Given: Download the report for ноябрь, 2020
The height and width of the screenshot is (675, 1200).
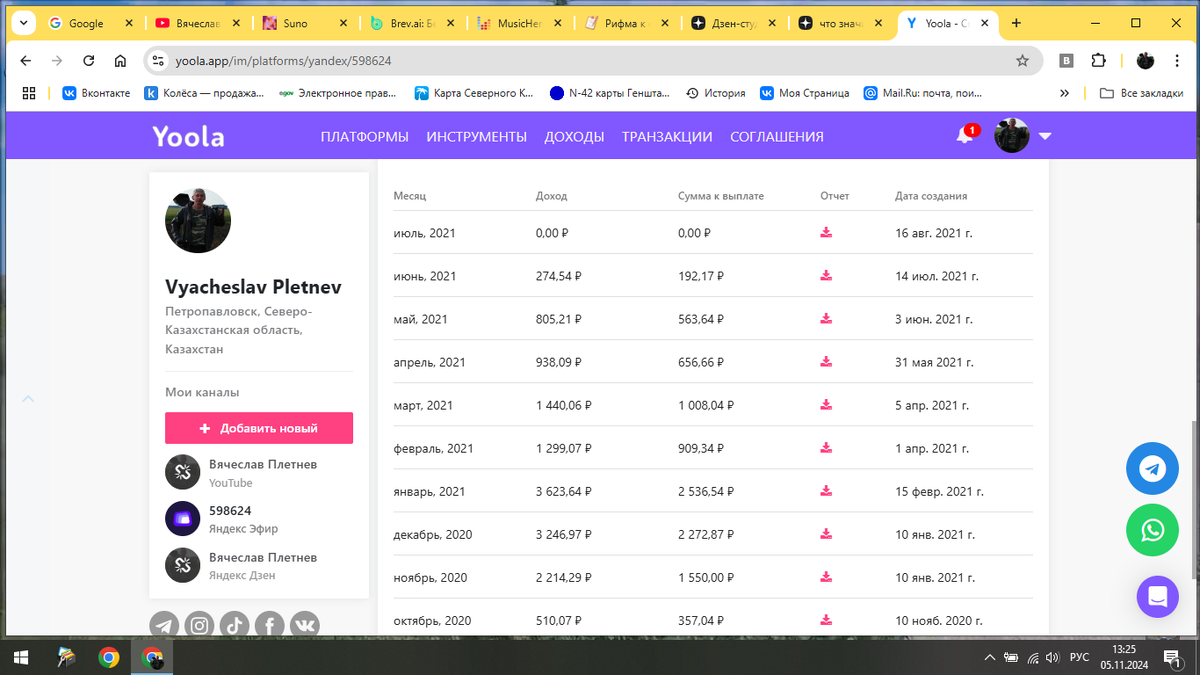Looking at the screenshot, I should [826, 577].
